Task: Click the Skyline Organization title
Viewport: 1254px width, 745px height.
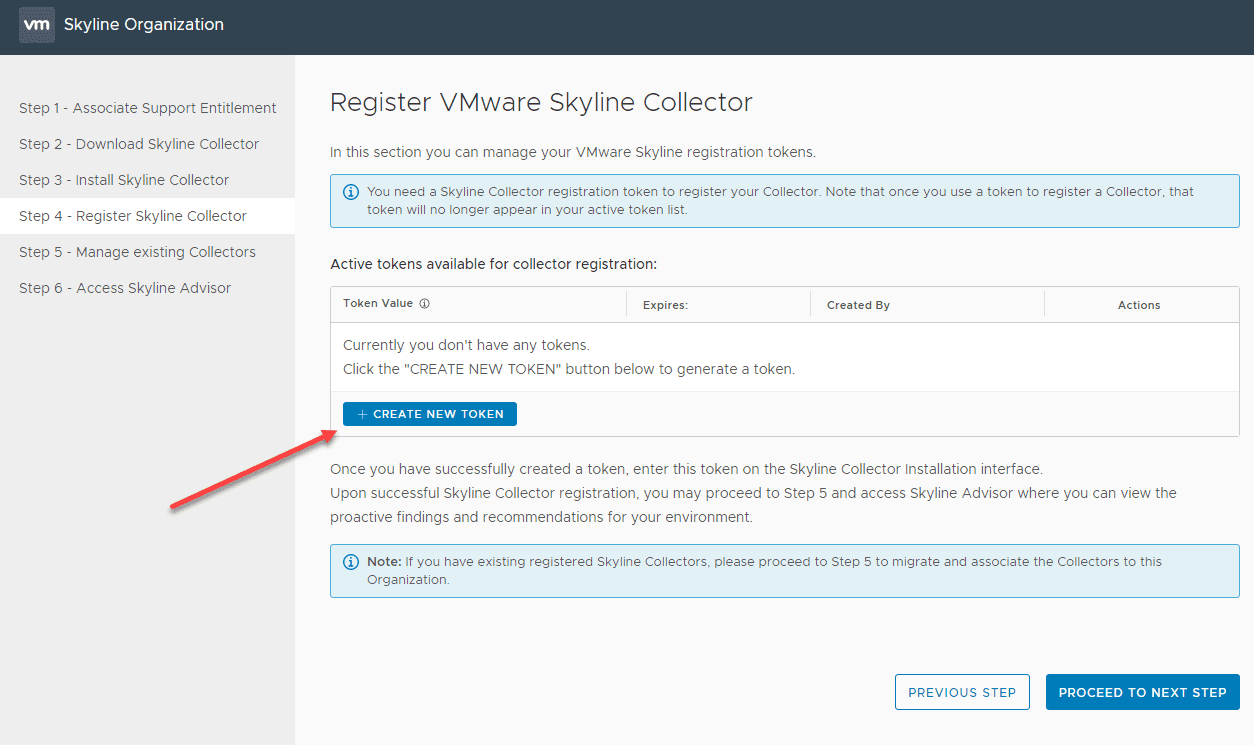Action: [x=144, y=25]
